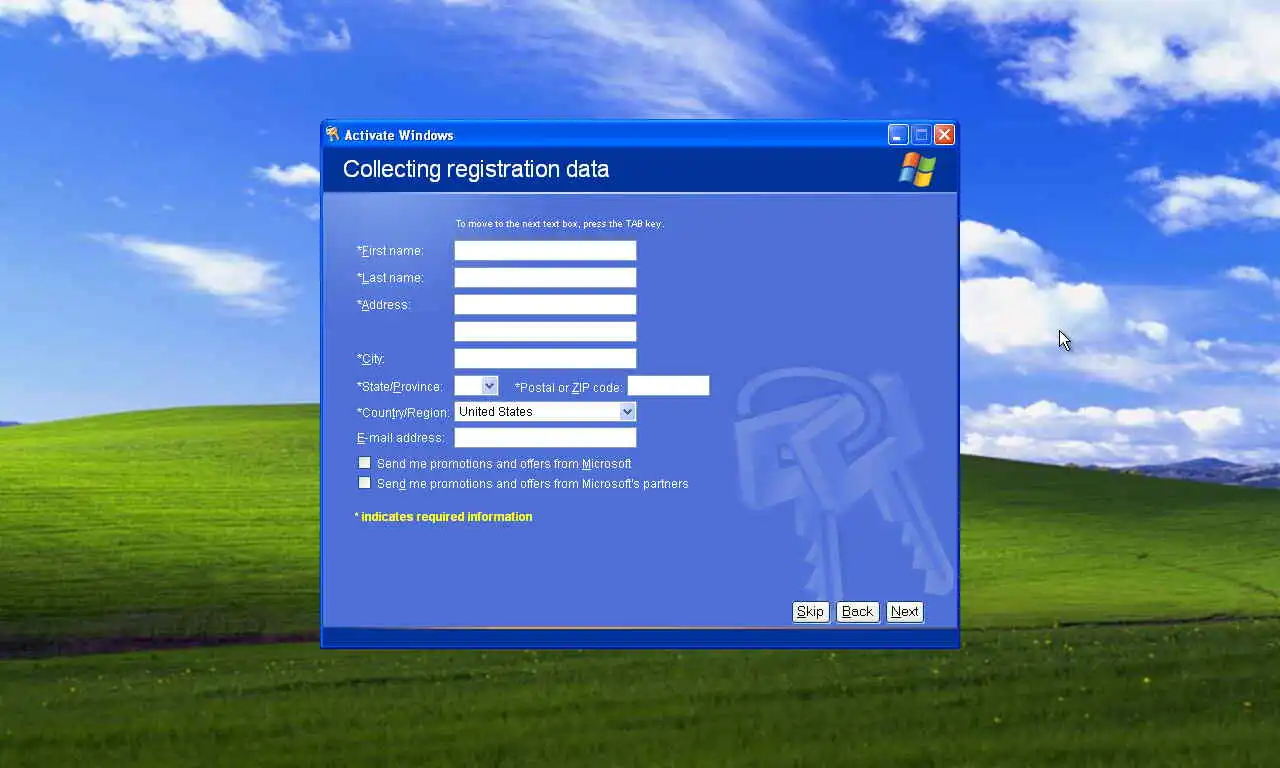Enable promotions and offers from Microsoft checkbox

[365, 463]
